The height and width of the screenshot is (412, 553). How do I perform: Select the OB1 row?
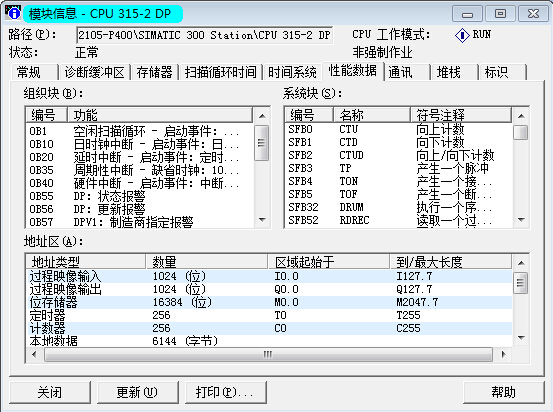point(140,131)
